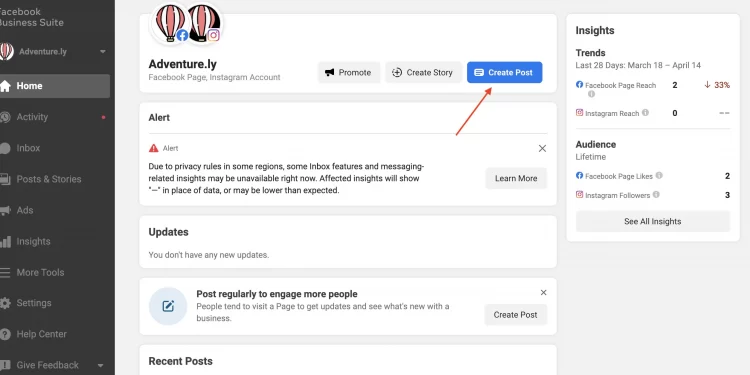The width and height of the screenshot is (750, 375).
Task: Select Insights in the sidebar
Action: (54, 242)
